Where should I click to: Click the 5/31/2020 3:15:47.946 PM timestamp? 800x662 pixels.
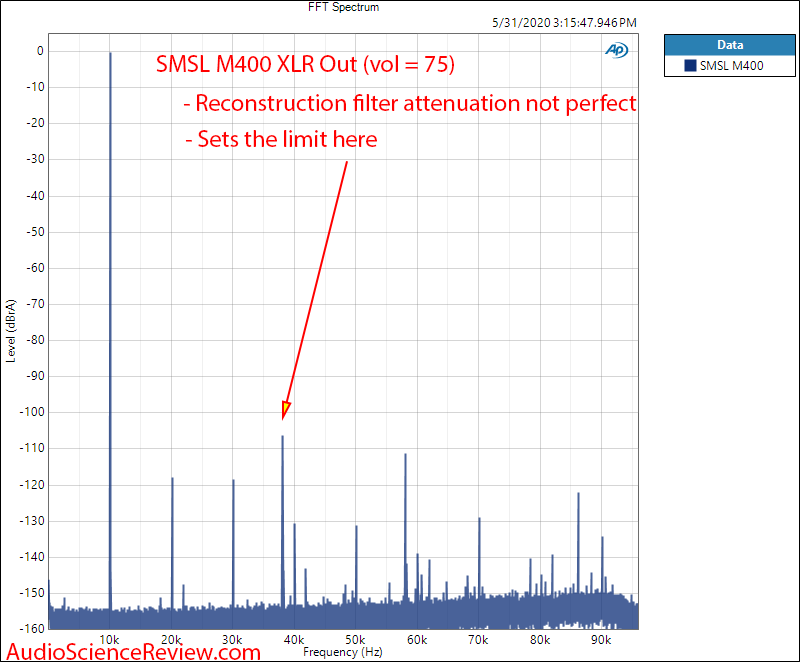pos(564,23)
